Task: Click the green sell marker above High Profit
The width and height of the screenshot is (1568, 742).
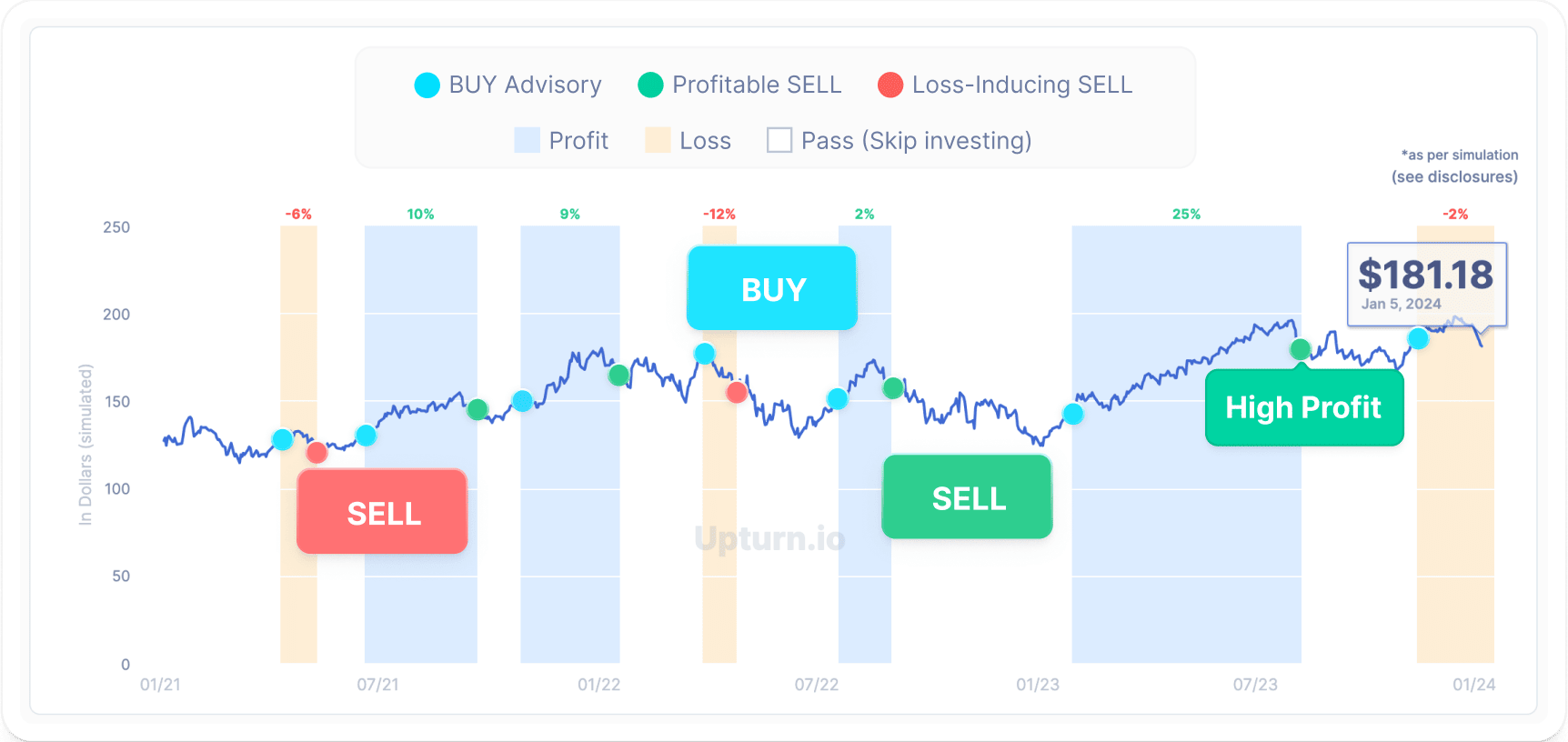Action: click(1301, 349)
